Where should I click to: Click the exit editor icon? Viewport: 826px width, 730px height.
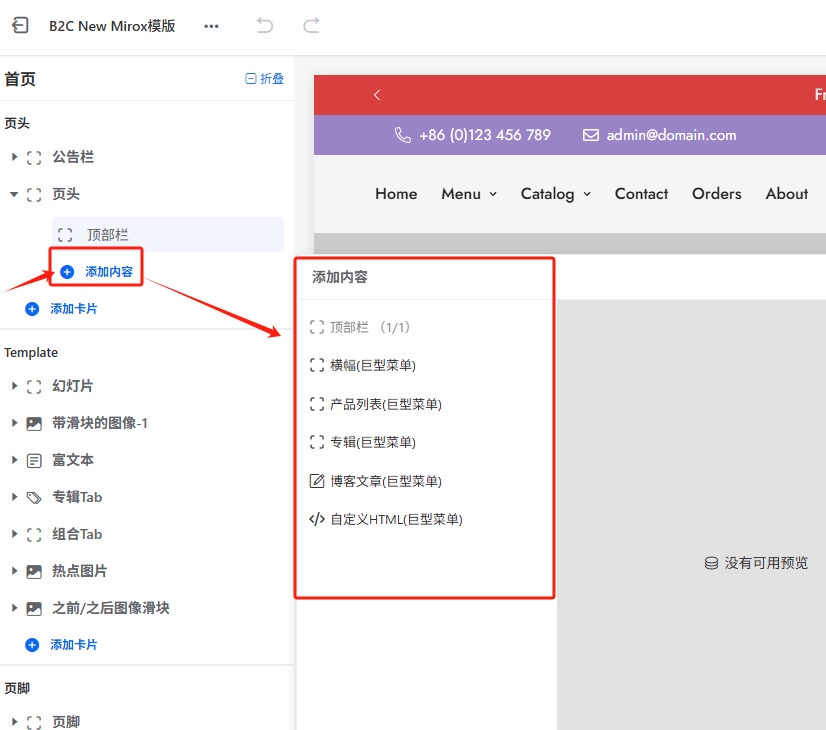20,26
